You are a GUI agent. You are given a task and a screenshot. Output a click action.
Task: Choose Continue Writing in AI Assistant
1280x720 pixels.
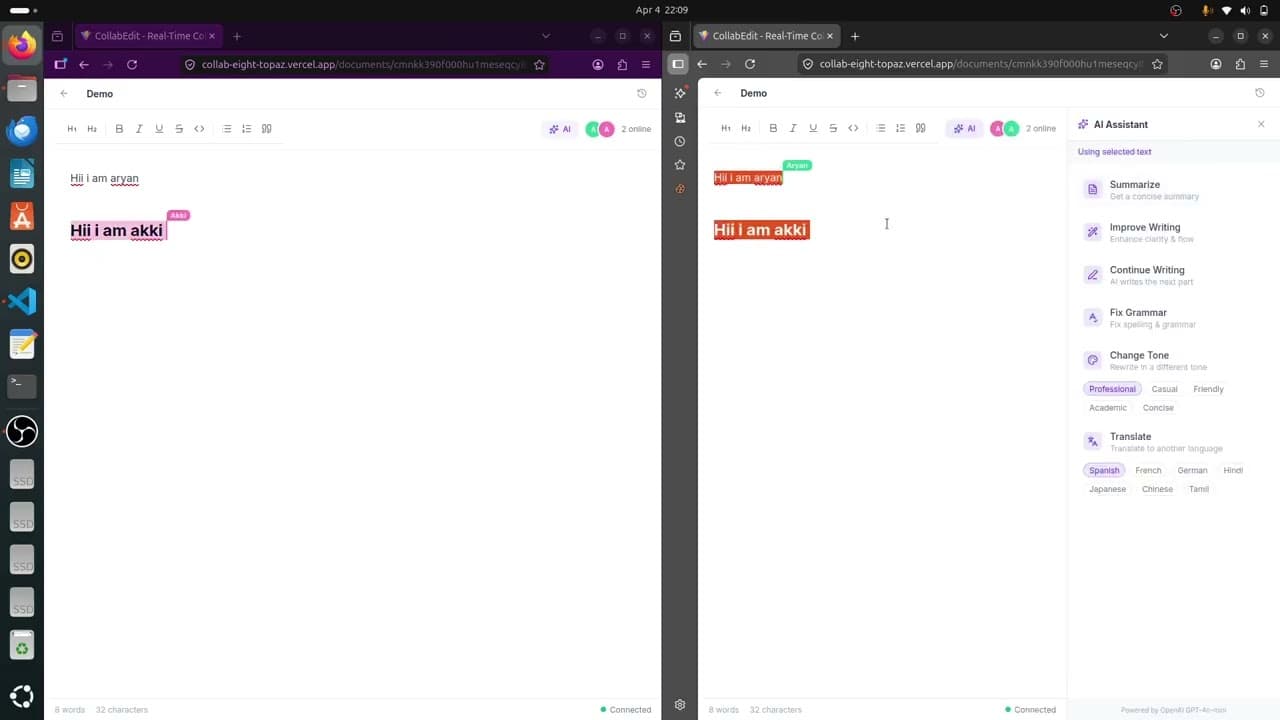click(1173, 275)
